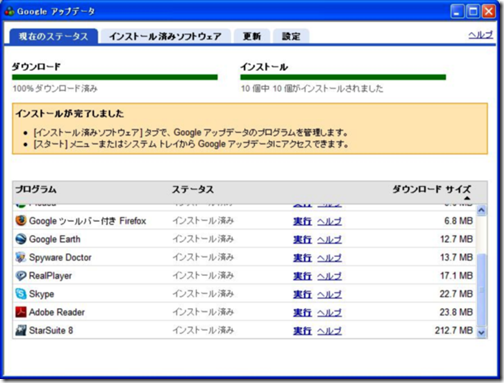504x383 pixels.
Task: Click 実行 for Spyware Doctor
Action: point(302,258)
